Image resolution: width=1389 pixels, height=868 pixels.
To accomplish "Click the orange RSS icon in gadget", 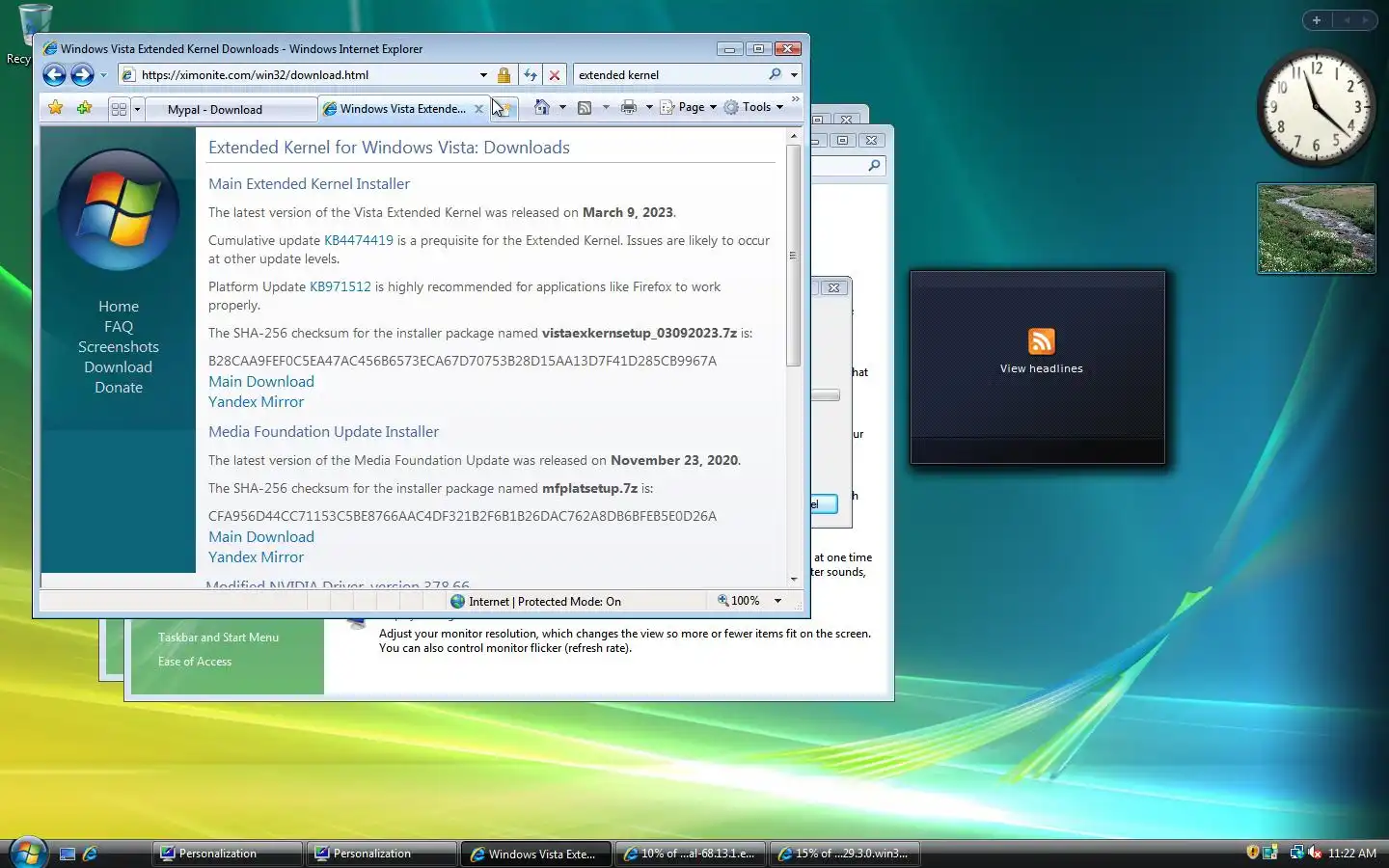I will coord(1042,341).
